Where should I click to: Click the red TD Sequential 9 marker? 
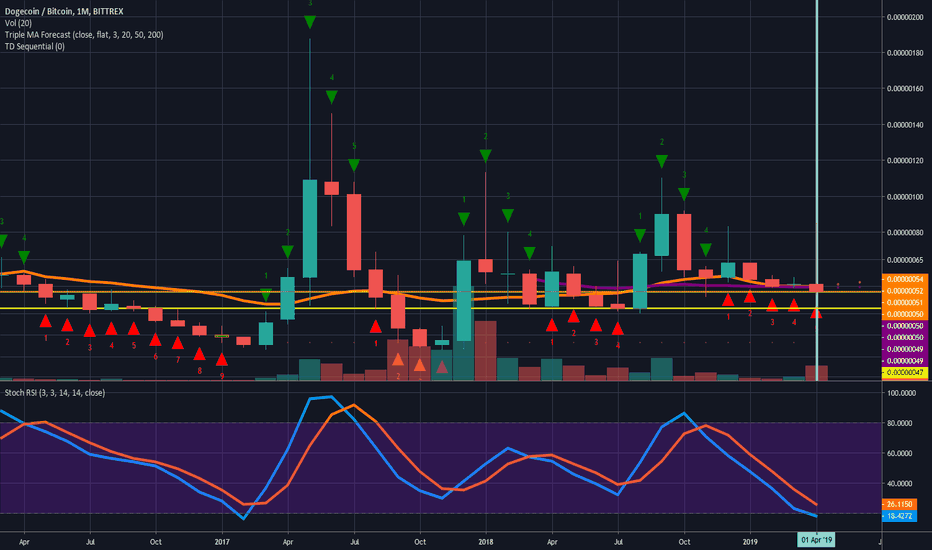222,360
